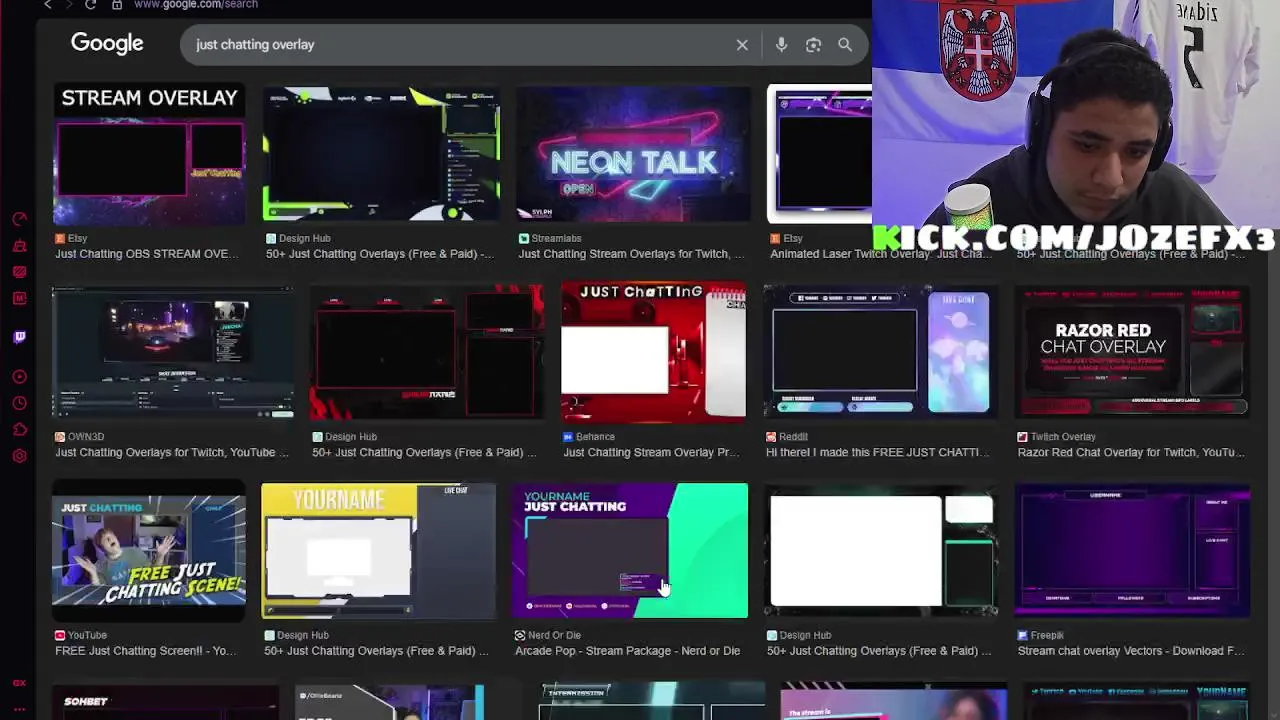
Task: Click the Streamlabs source label
Action: tap(557, 239)
